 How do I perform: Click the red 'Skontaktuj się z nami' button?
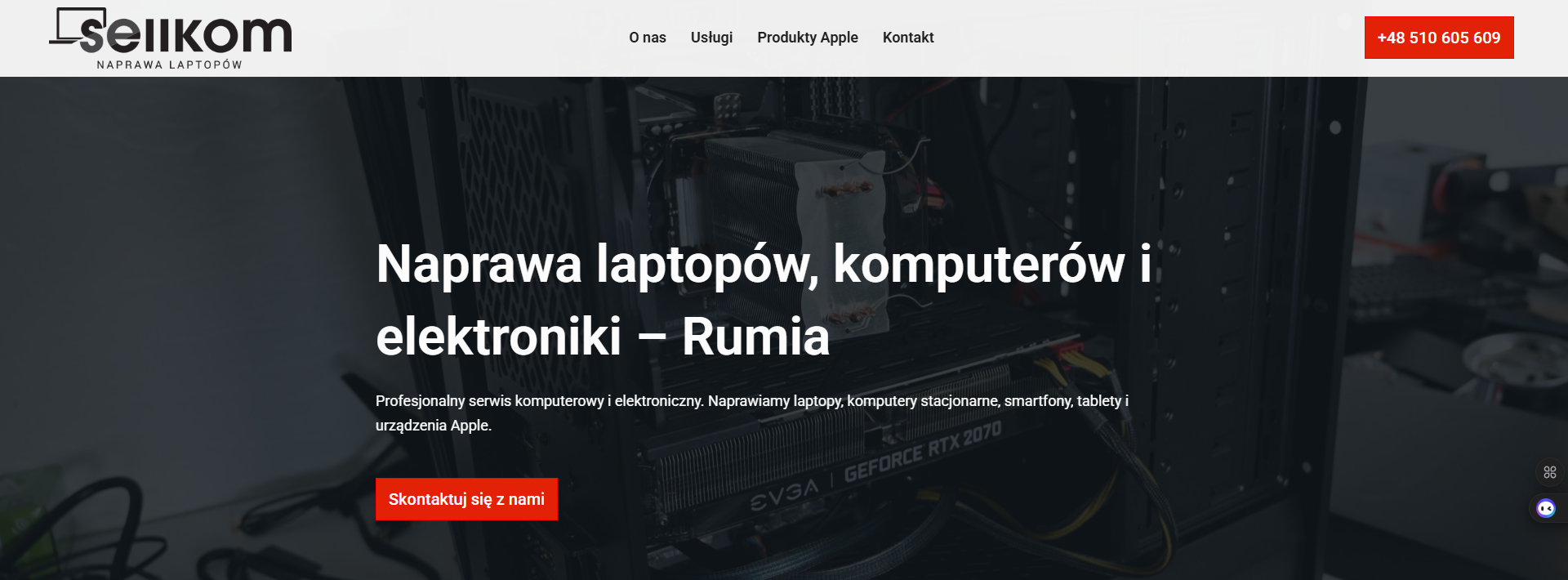click(466, 499)
